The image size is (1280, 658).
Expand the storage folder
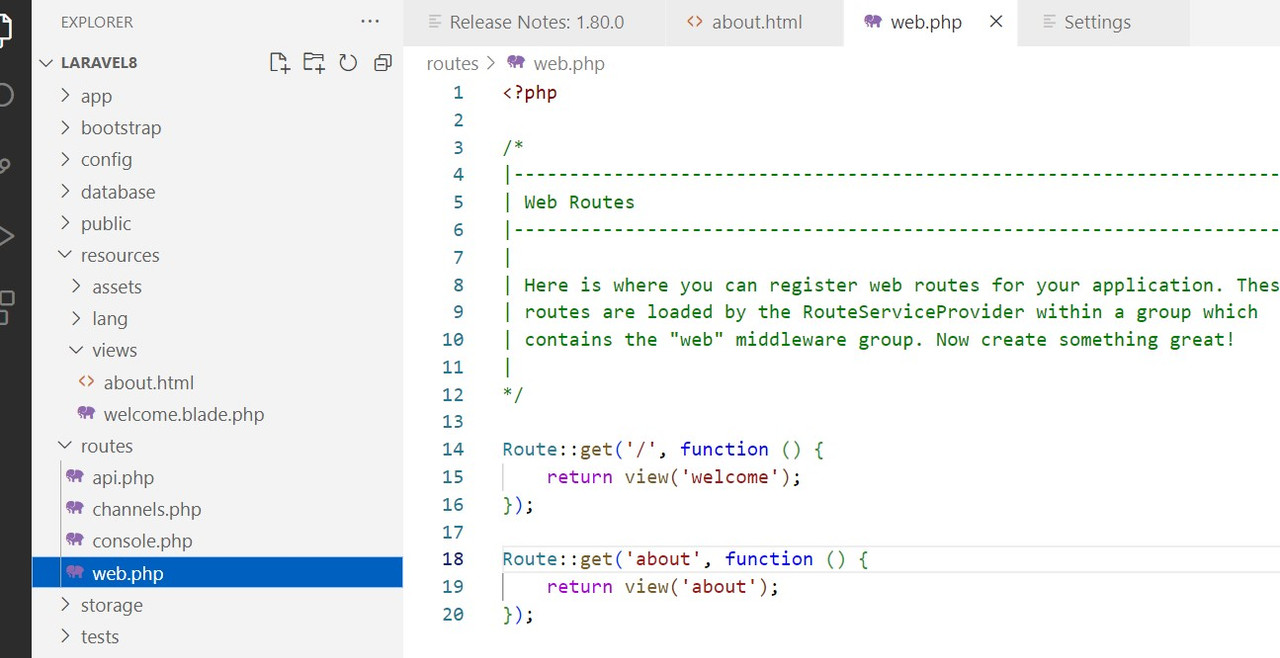pyautogui.click(x=65, y=605)
